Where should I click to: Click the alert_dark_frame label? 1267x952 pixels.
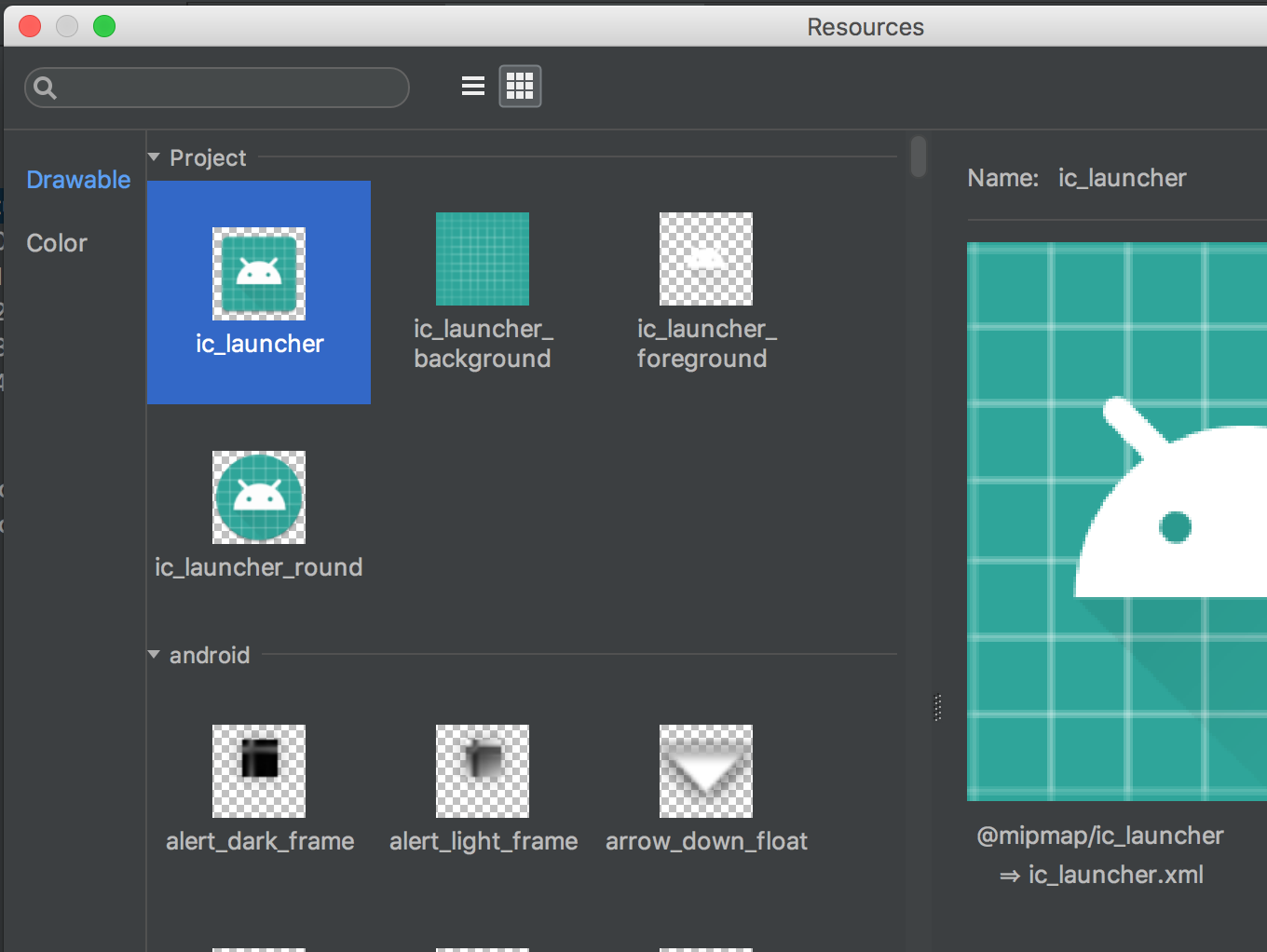260,841
